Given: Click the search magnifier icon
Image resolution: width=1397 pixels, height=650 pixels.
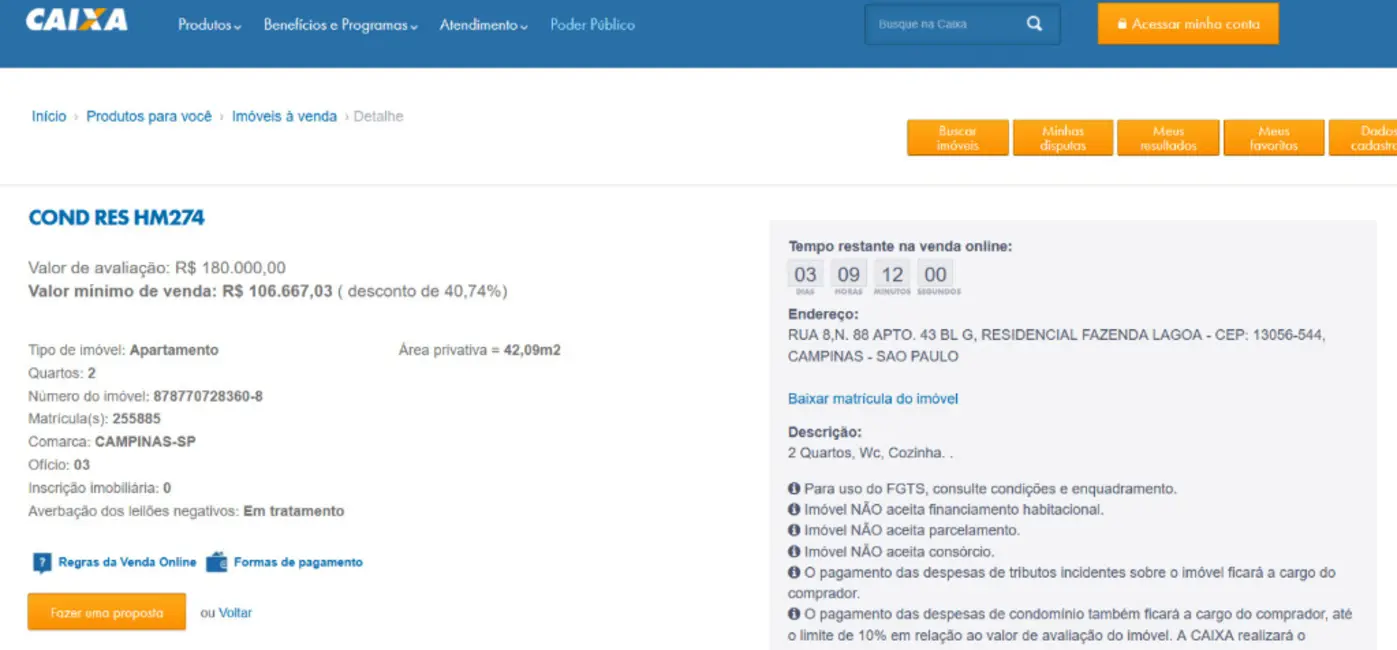Looking at the screenshot, I should [1034, 24].
